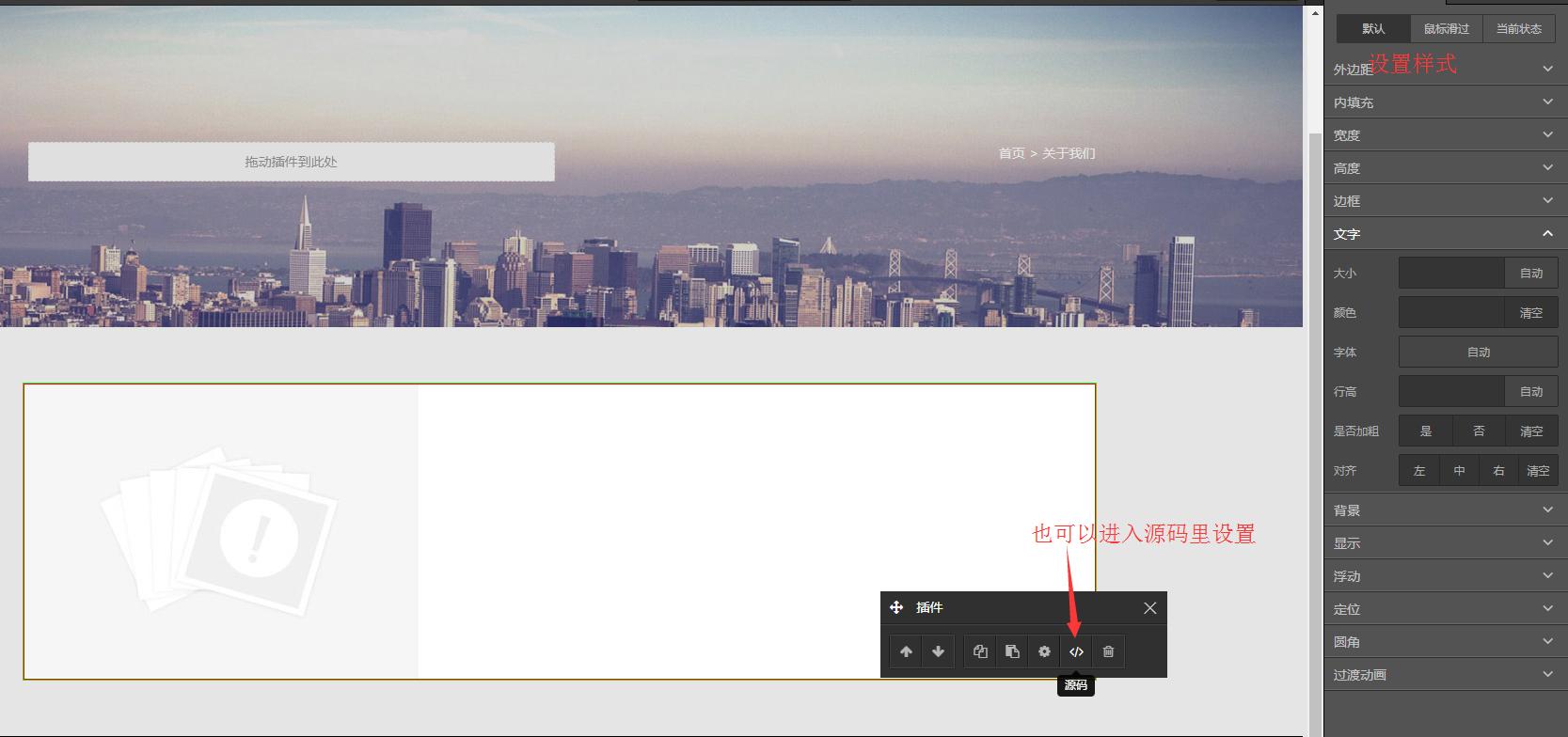Set 是否加粗 bold option to 是

click(1425, 431)
